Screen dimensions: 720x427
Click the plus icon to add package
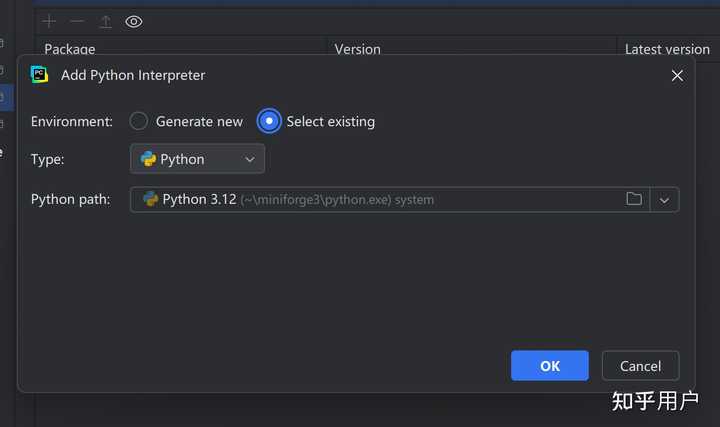coord(49,22)
